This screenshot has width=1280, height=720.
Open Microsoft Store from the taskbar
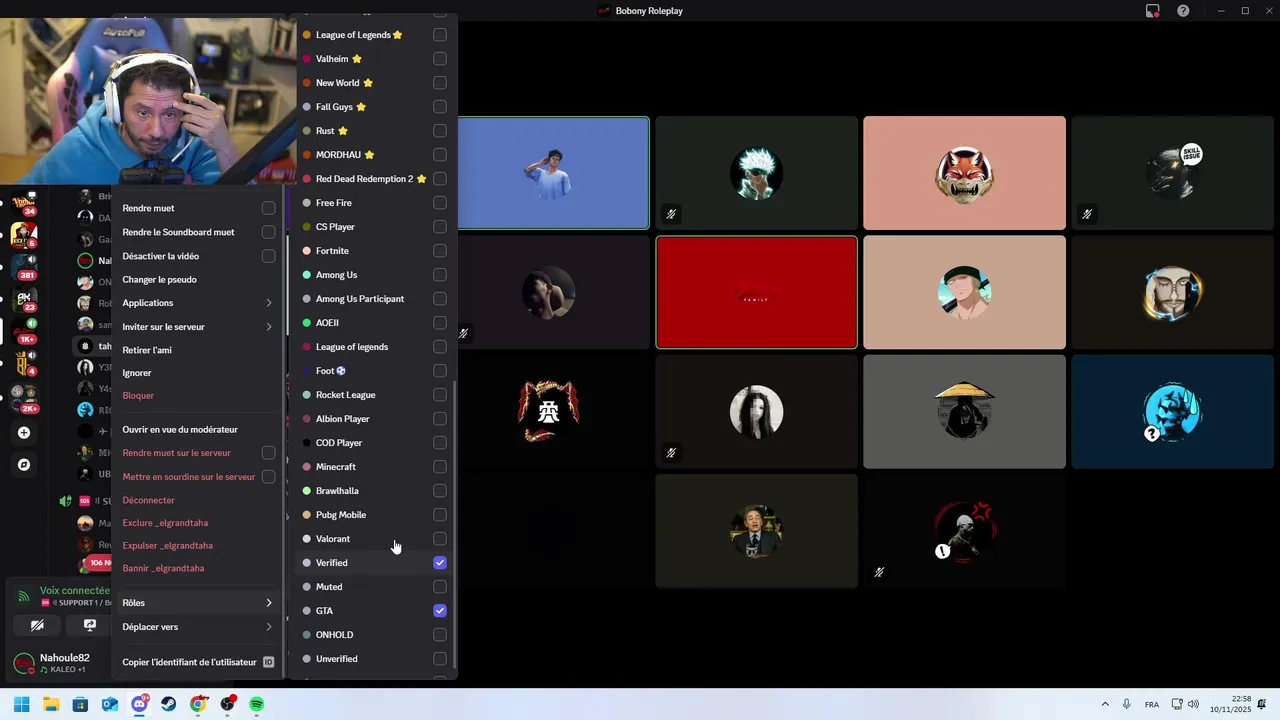(80, 705)
